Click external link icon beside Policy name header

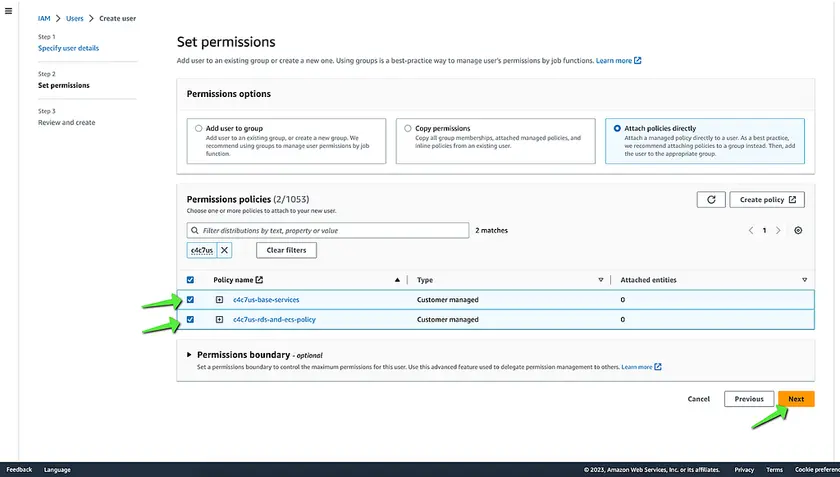click(259, 280)
